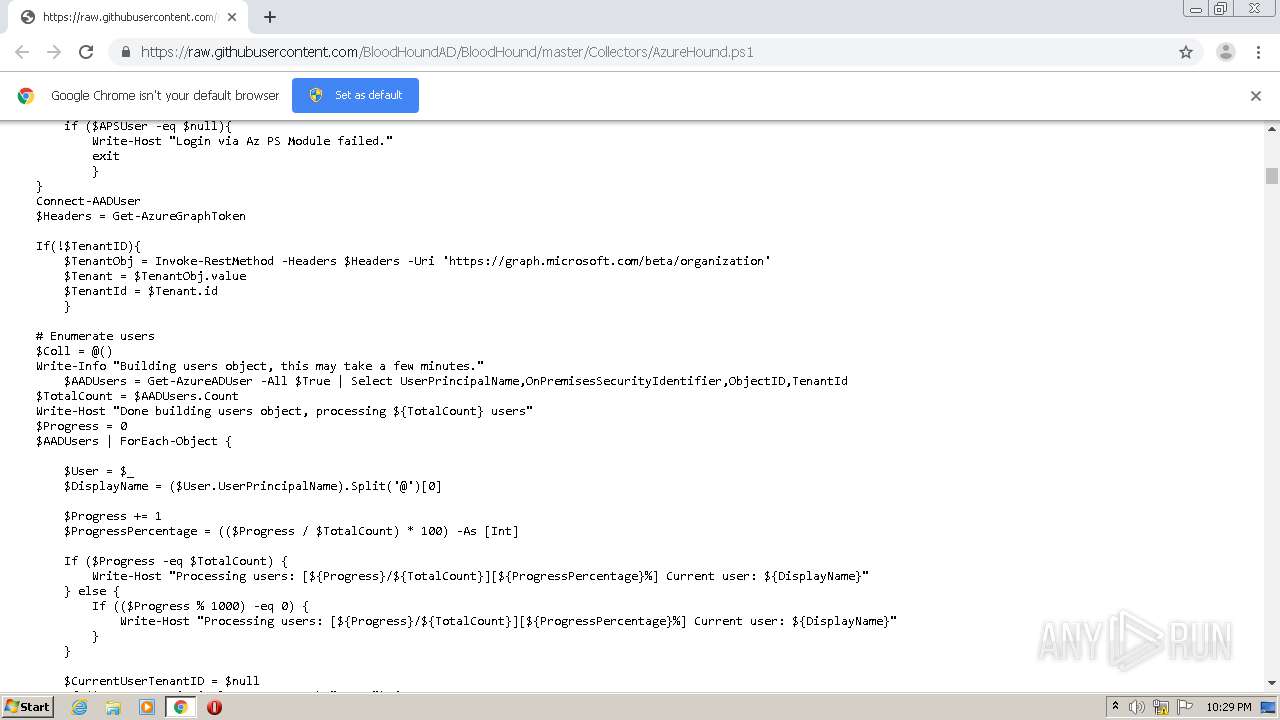
Task: Open Windows Explorer folder on taskbar
Action: point(113,707)
